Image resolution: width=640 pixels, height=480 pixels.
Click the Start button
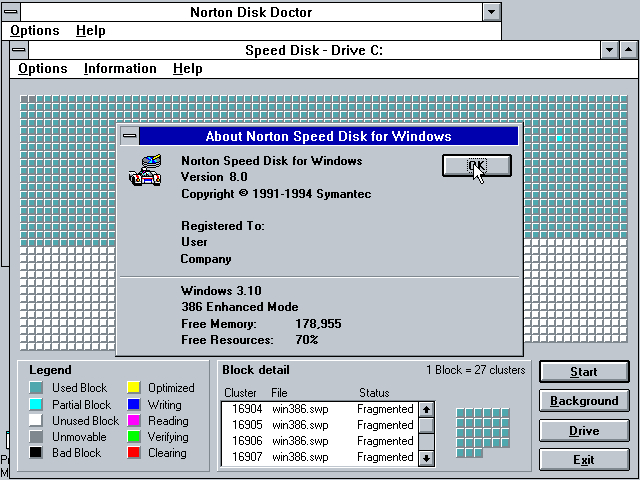(584, 372)
